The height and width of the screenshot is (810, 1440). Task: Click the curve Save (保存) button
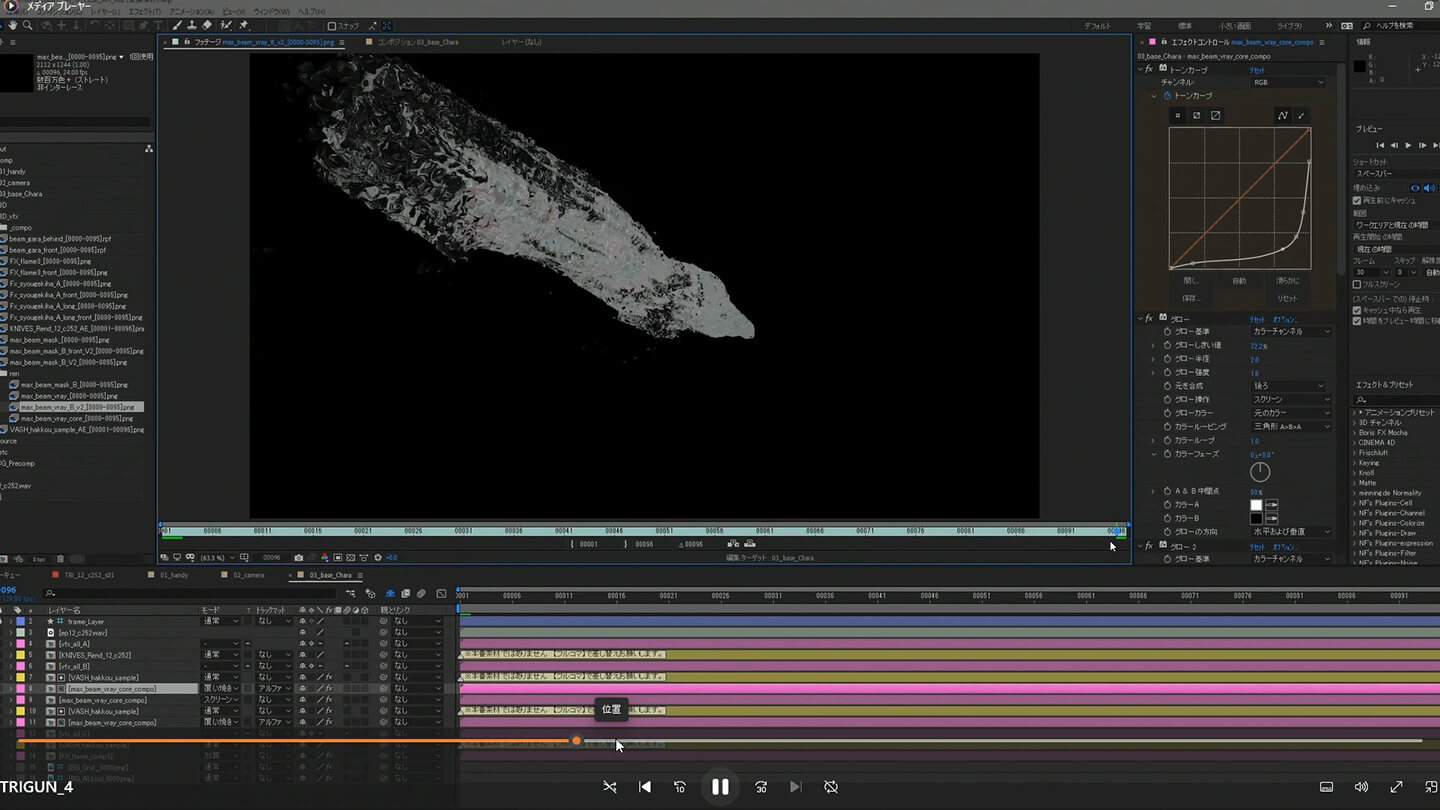tap(1190, 298)
